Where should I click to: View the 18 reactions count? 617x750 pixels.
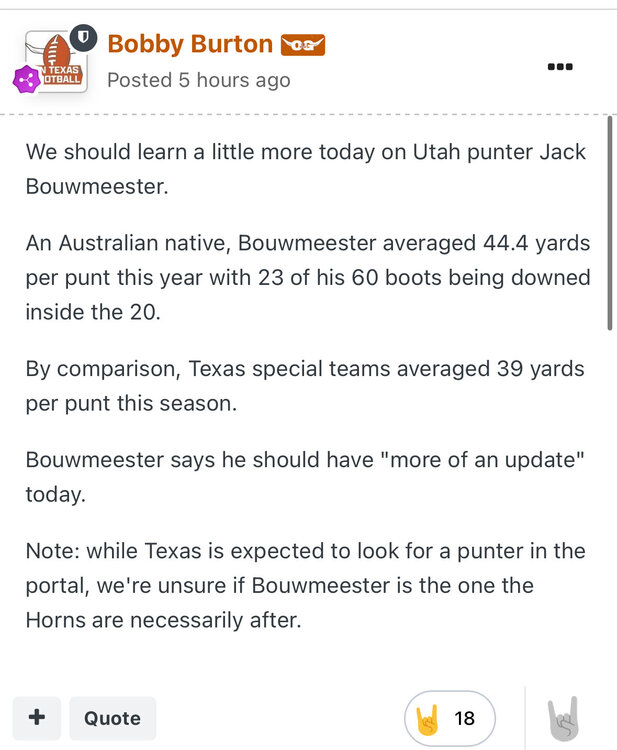click(464, 718)
